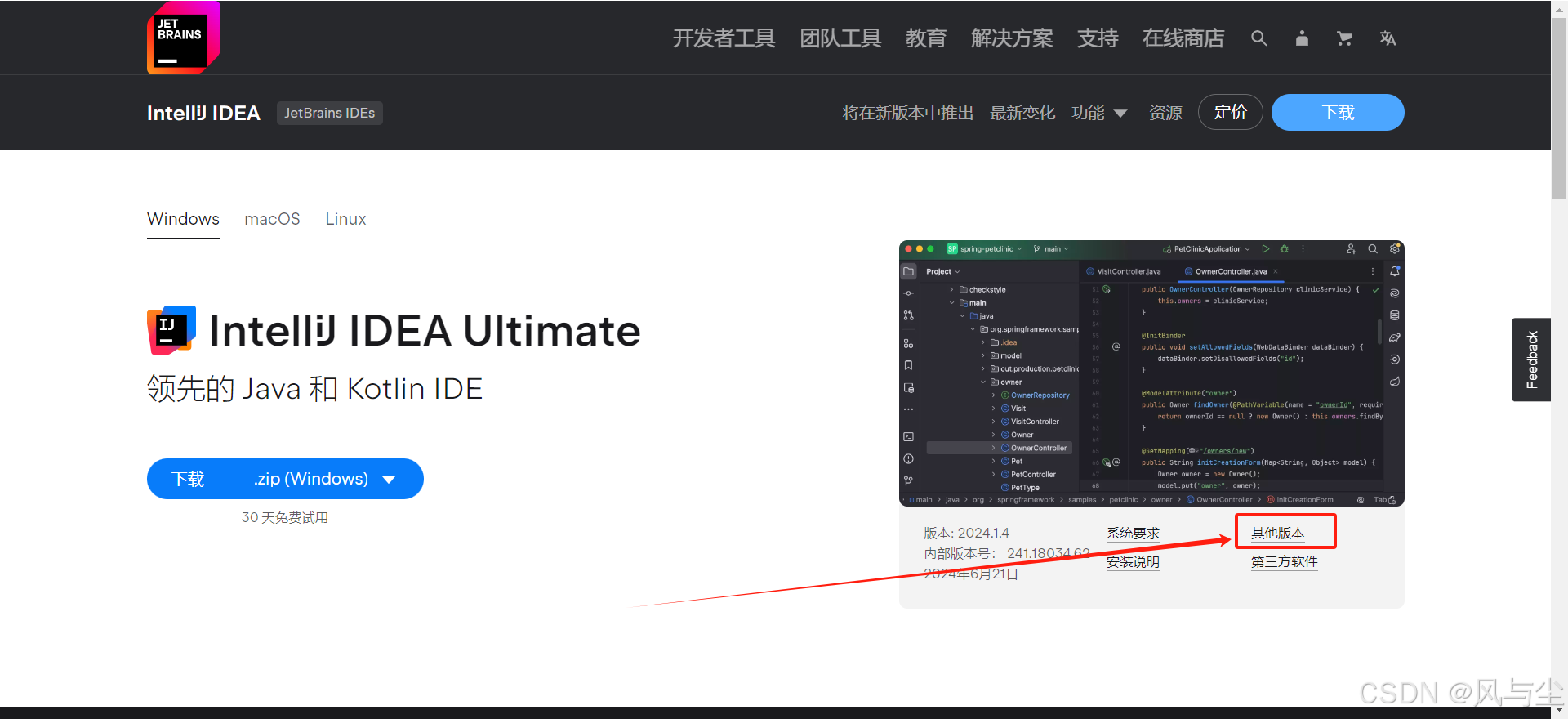Click the JetBrains IDEs badge
Viewport: 1568px width, 719px height.
[x=330, y=113]
